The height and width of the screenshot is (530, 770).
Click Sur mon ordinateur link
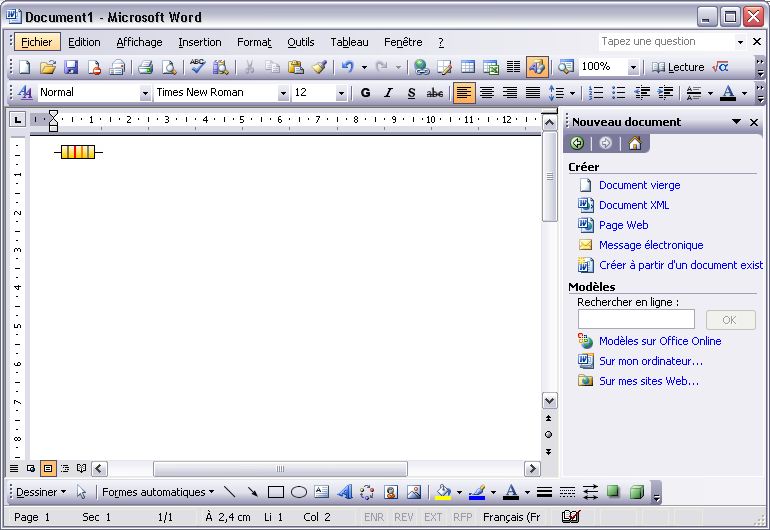click(x=651, y=361)
